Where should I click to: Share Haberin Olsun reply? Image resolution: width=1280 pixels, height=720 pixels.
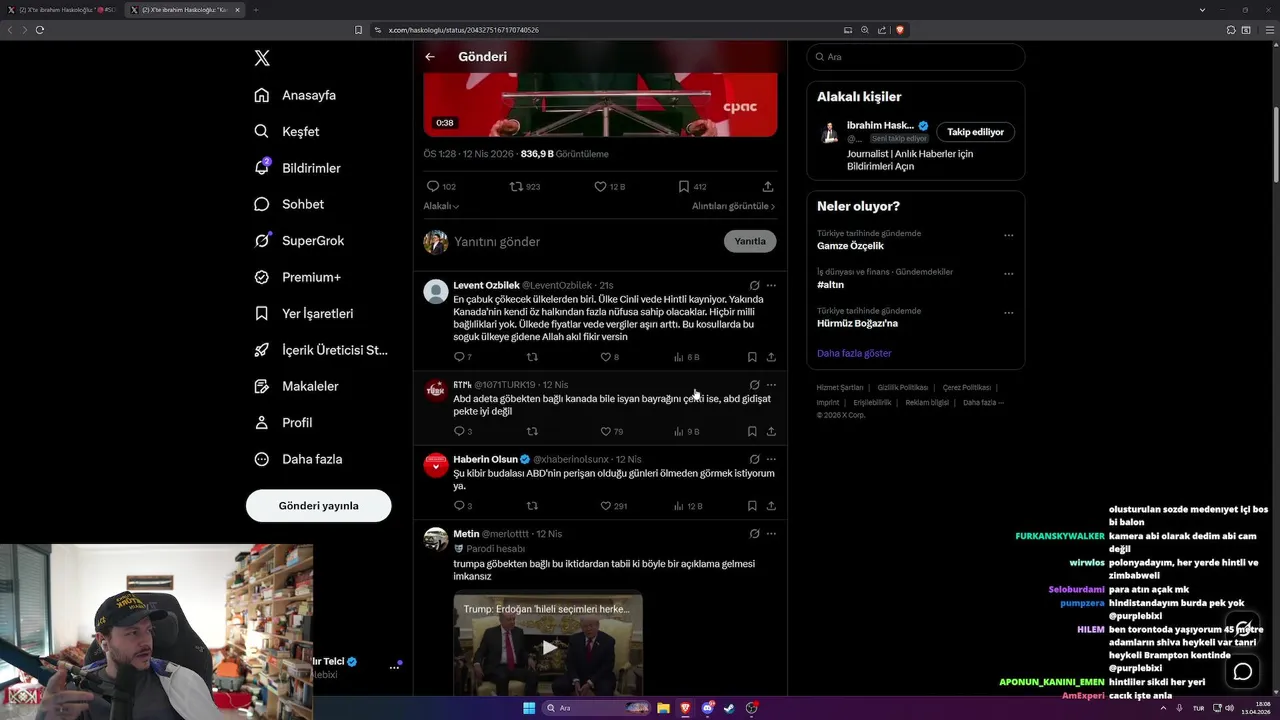(771, 506)
